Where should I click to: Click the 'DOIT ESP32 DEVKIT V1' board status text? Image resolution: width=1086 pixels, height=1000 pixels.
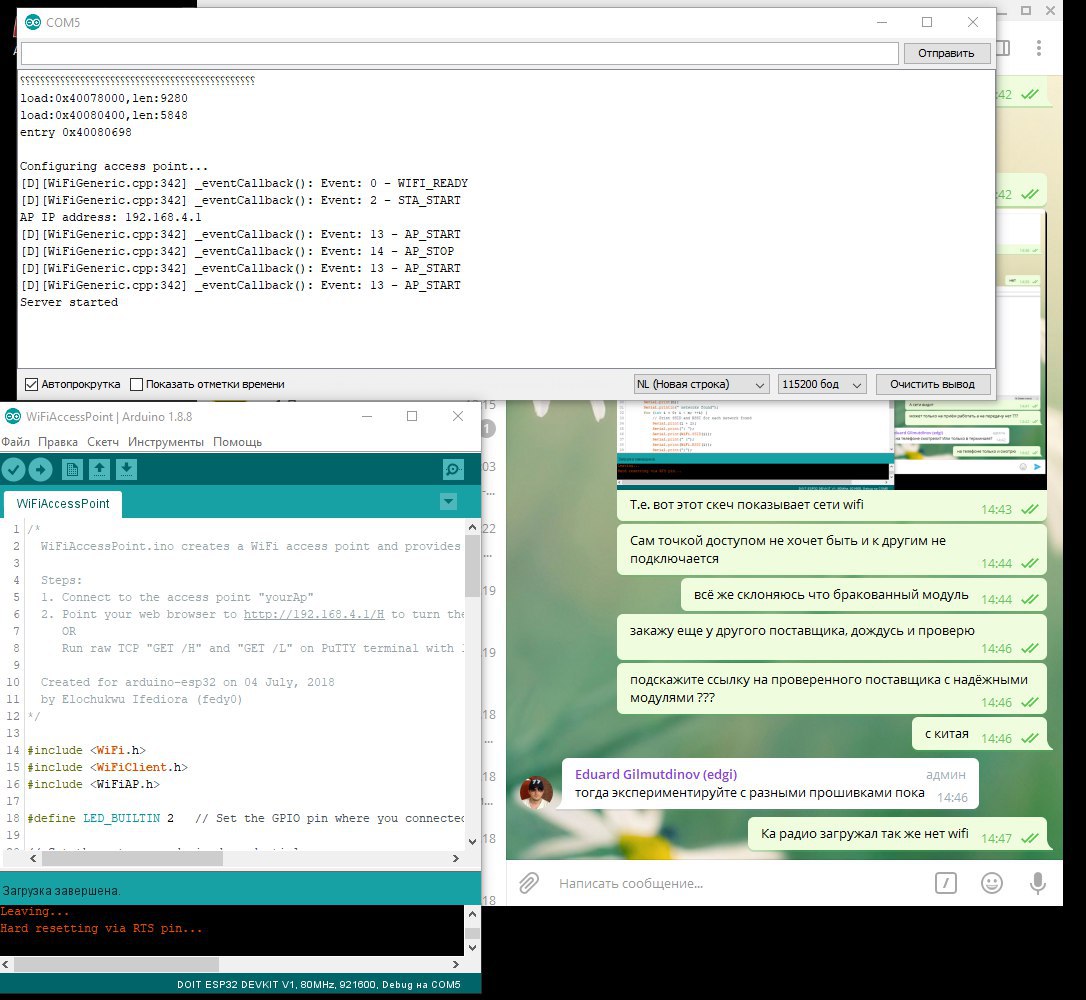click(x=235, y=984)
